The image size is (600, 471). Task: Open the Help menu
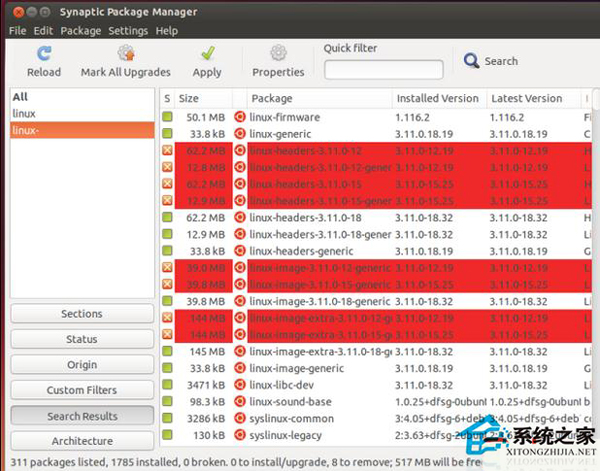pyautogui.click(x=167, y=31)
